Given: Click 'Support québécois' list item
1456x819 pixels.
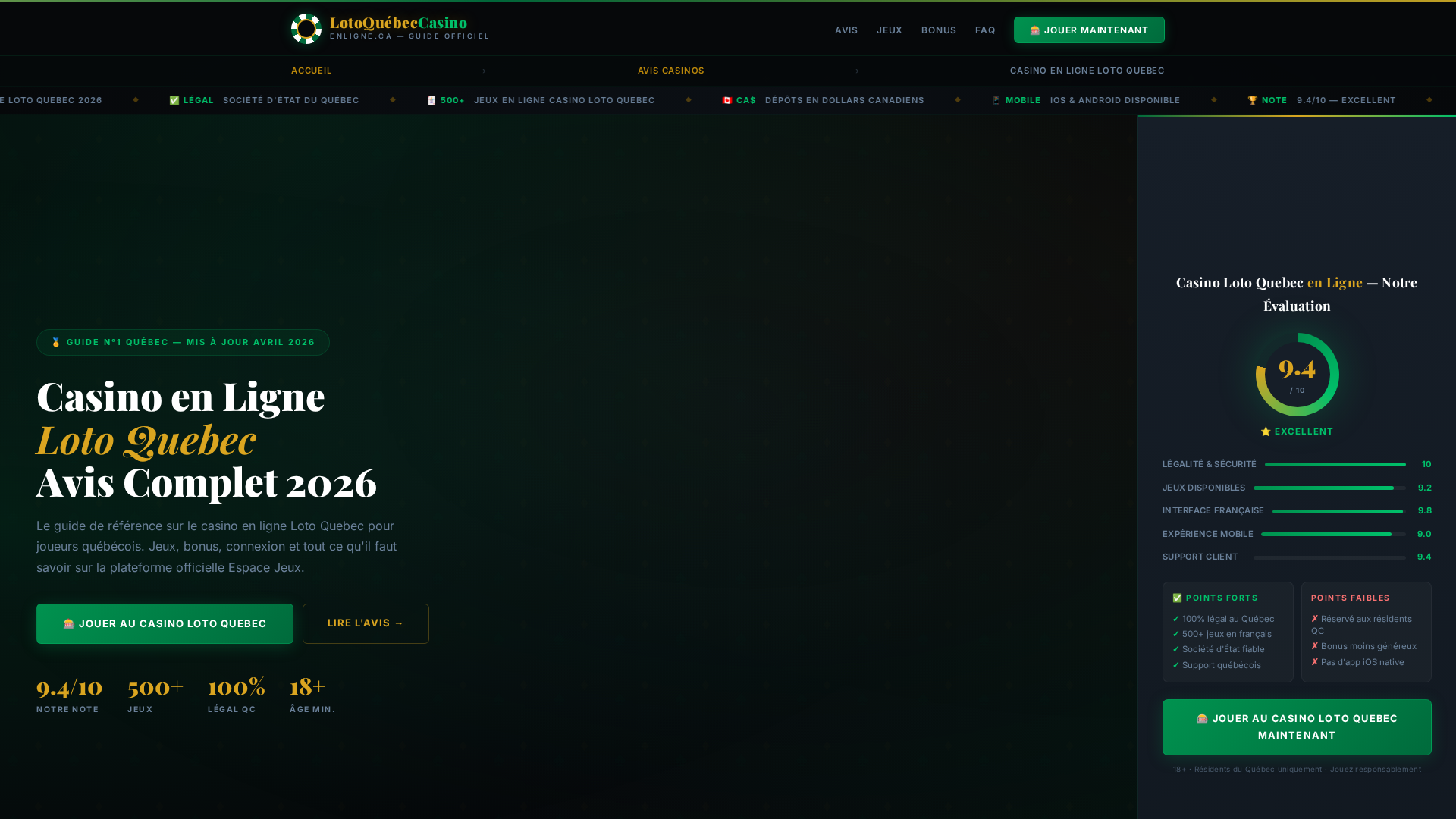Looking at the screenshot, I should [1216, 665].
